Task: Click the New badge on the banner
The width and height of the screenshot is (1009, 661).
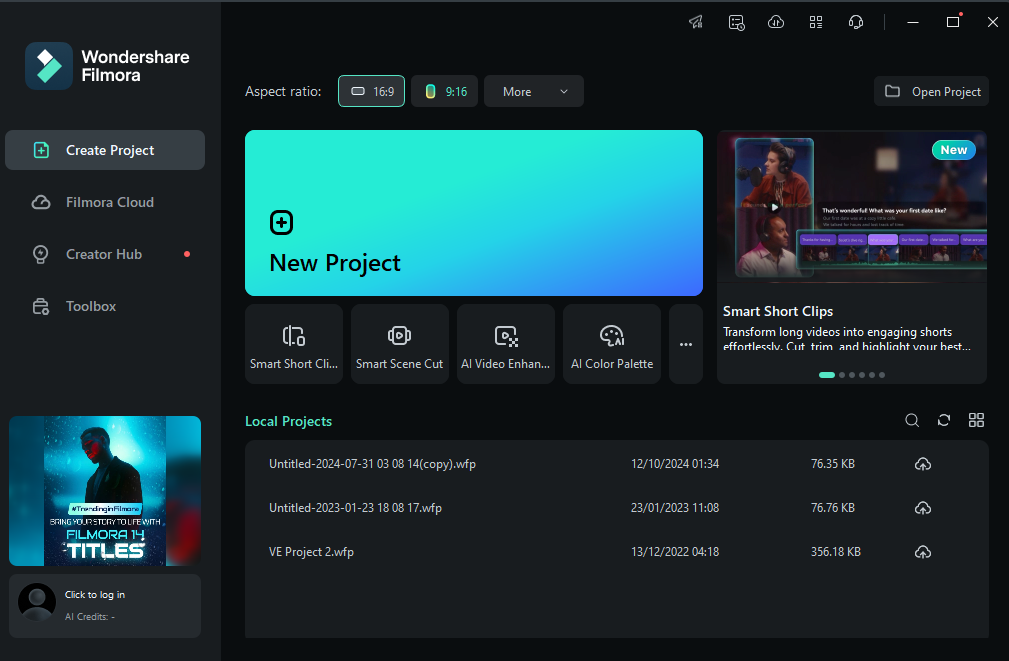Action: click(x=954, y=150)
